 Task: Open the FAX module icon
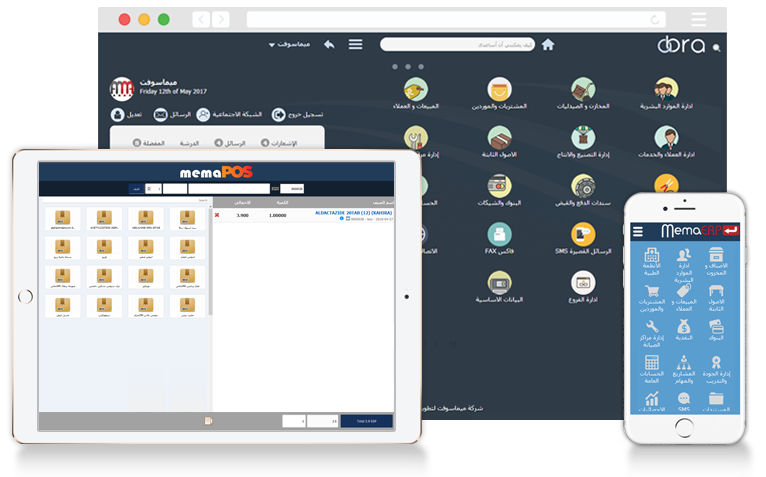499,234
